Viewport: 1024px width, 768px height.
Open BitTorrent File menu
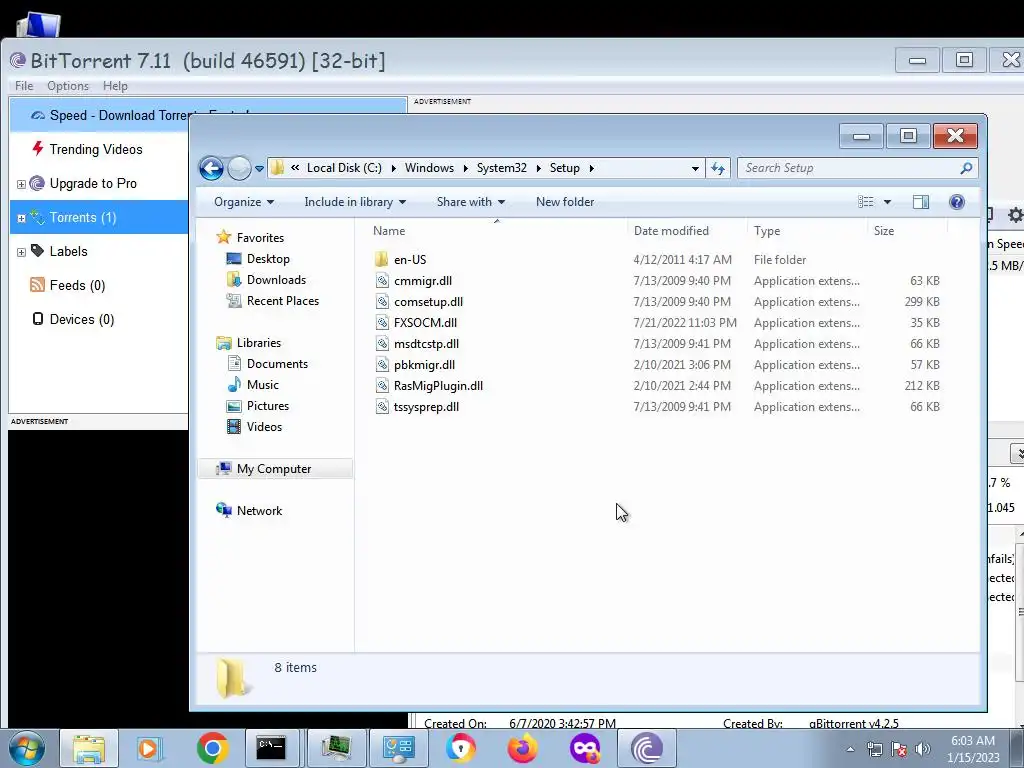point(24,86)
